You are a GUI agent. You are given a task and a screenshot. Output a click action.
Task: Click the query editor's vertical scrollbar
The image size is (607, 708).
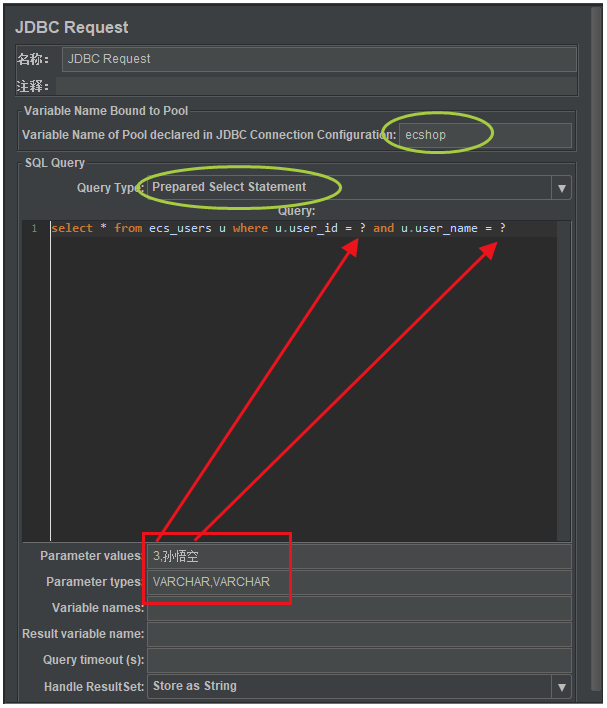coord(564,381)
